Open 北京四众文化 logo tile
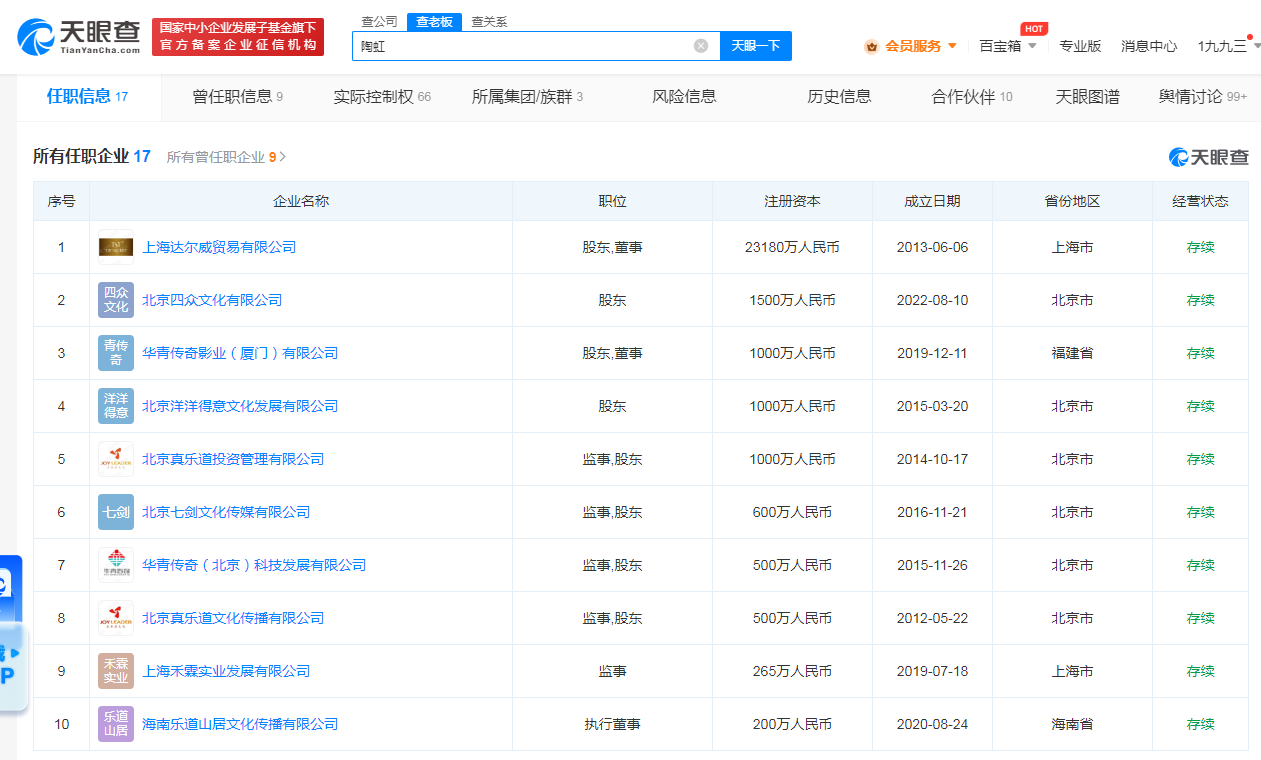The image size is (1261, 760). click(x=116, y=300)
